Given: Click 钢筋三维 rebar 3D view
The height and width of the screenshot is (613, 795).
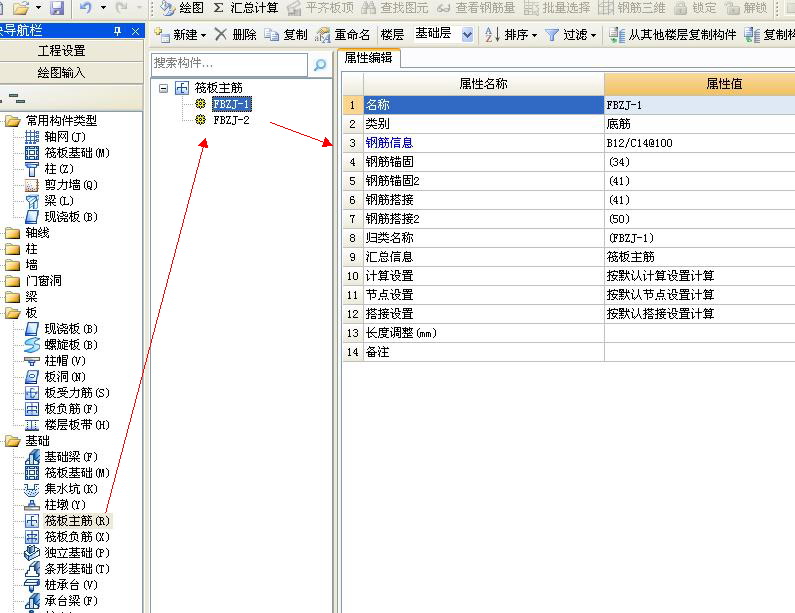Looking at the screenshot, I should (x=632, y=8).
